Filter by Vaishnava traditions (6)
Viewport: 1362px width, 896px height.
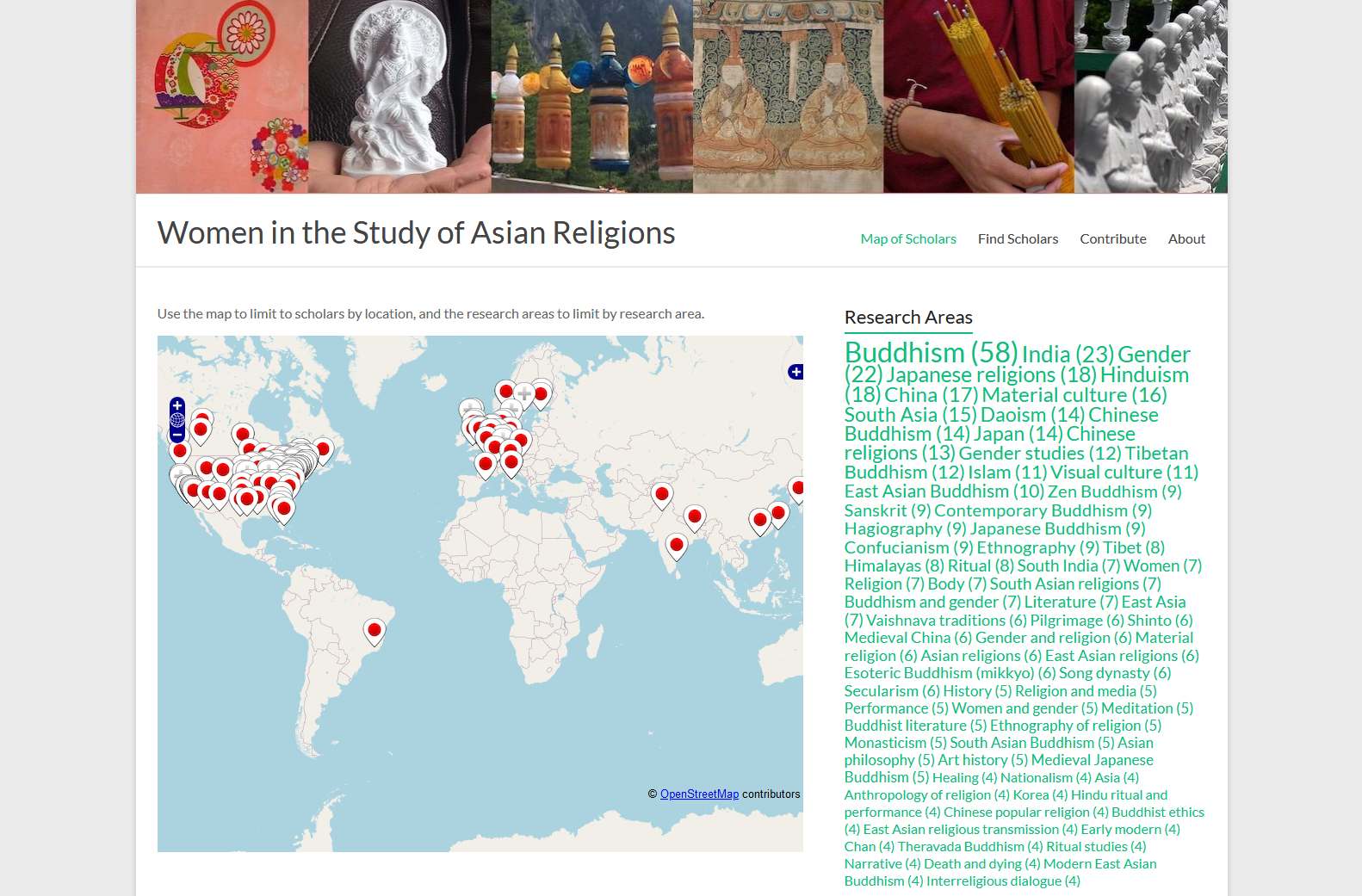(946, 621)
